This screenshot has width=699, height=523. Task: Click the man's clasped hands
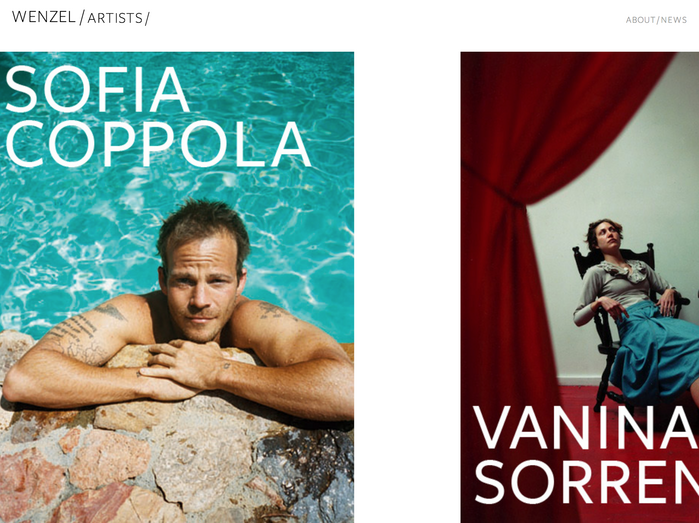[183, 368]
